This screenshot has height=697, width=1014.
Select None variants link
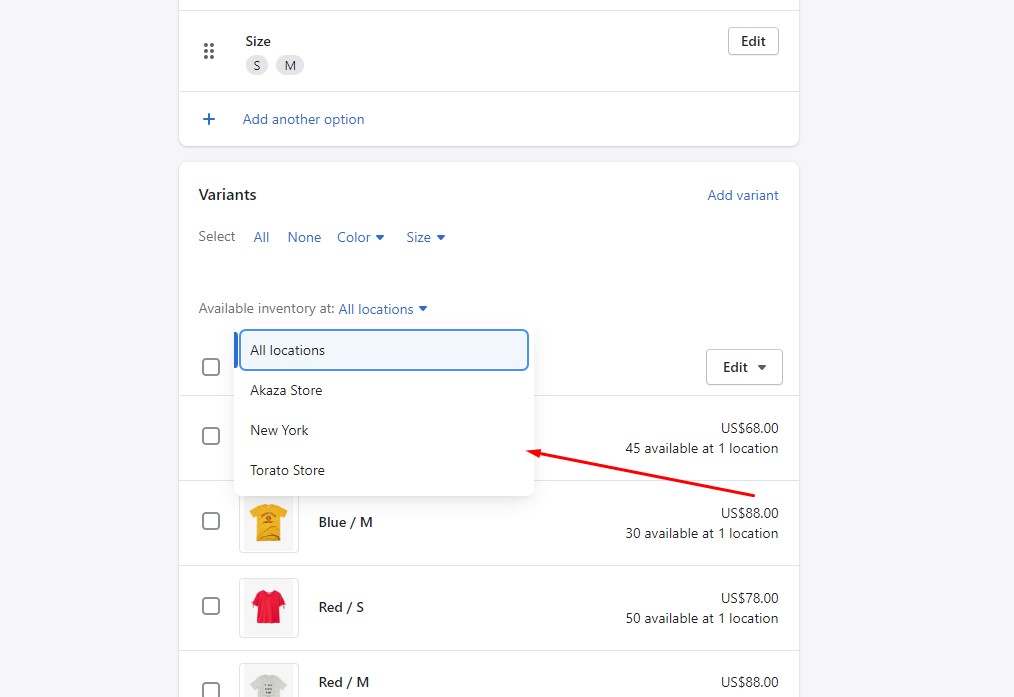[x=304, y=237]
